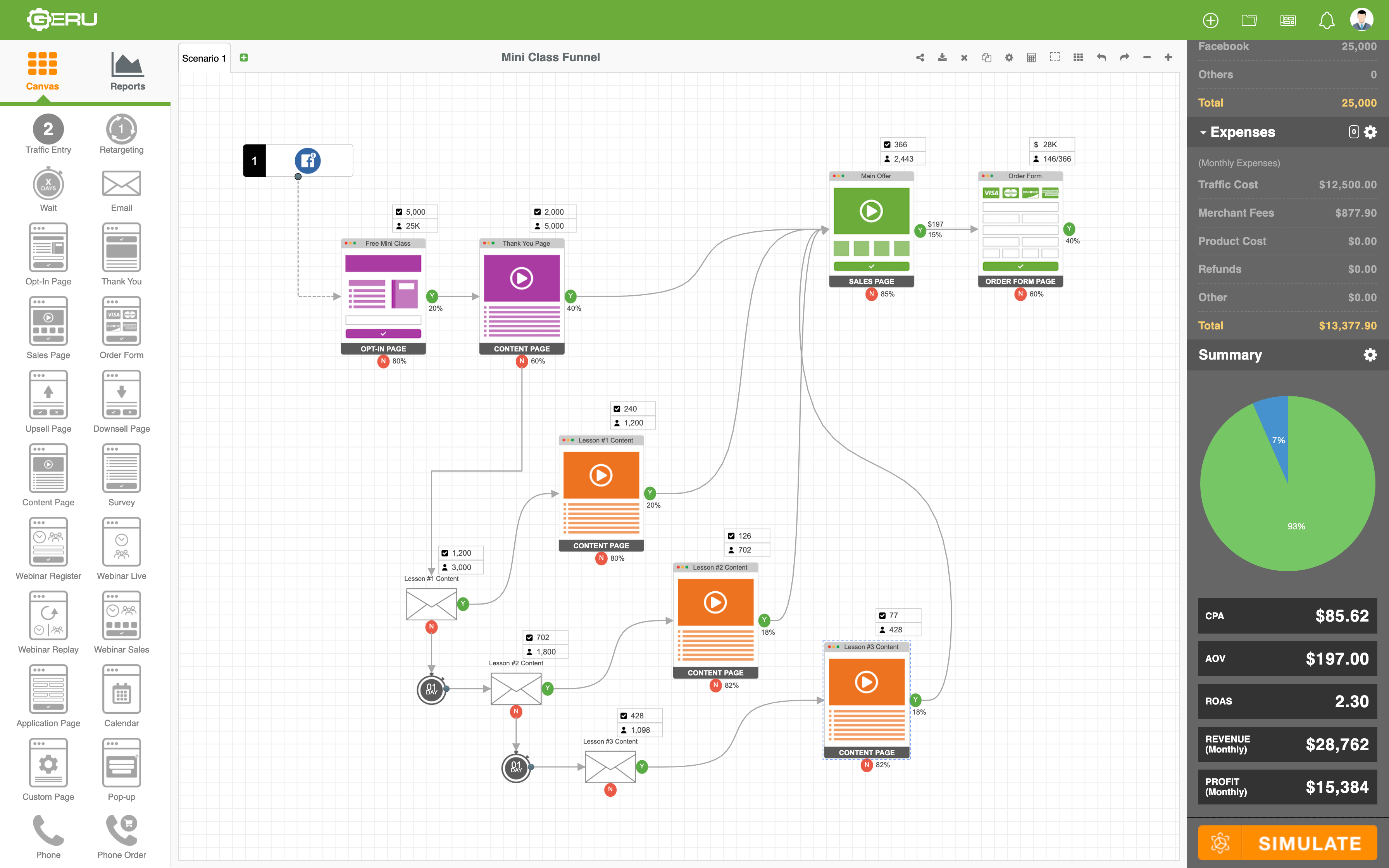Image resolution: width=1389 pixels, height=868 pixels.
Task: Collapse the Expenses section
Action: [x=1204, y=132]
